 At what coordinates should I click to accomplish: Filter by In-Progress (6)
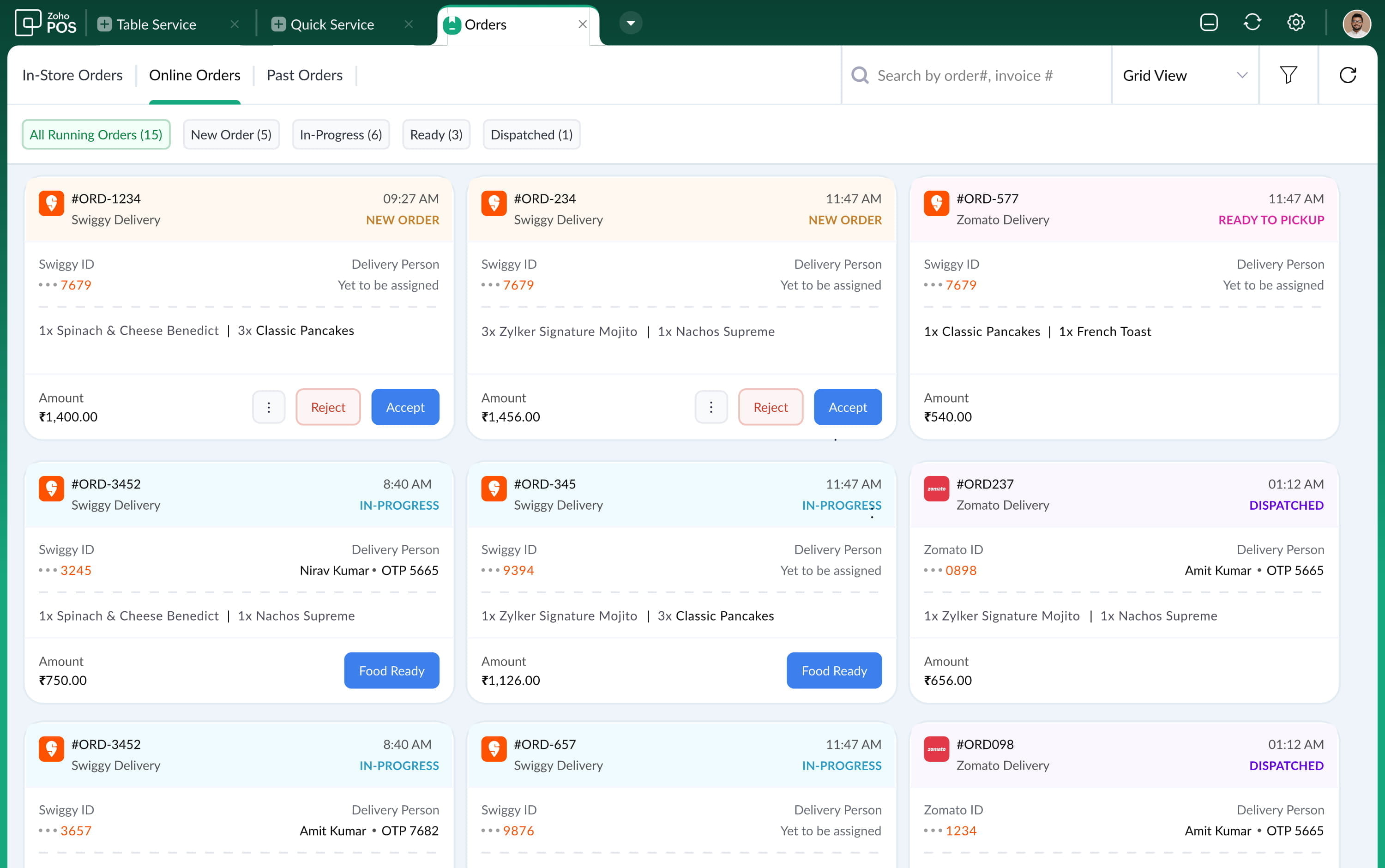click(340, 134)
